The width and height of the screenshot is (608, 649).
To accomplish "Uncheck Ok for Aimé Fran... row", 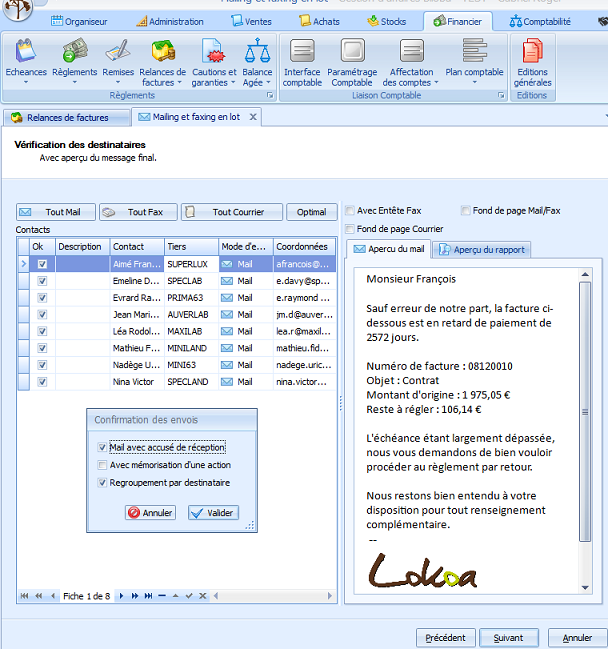I will point(42,264).
